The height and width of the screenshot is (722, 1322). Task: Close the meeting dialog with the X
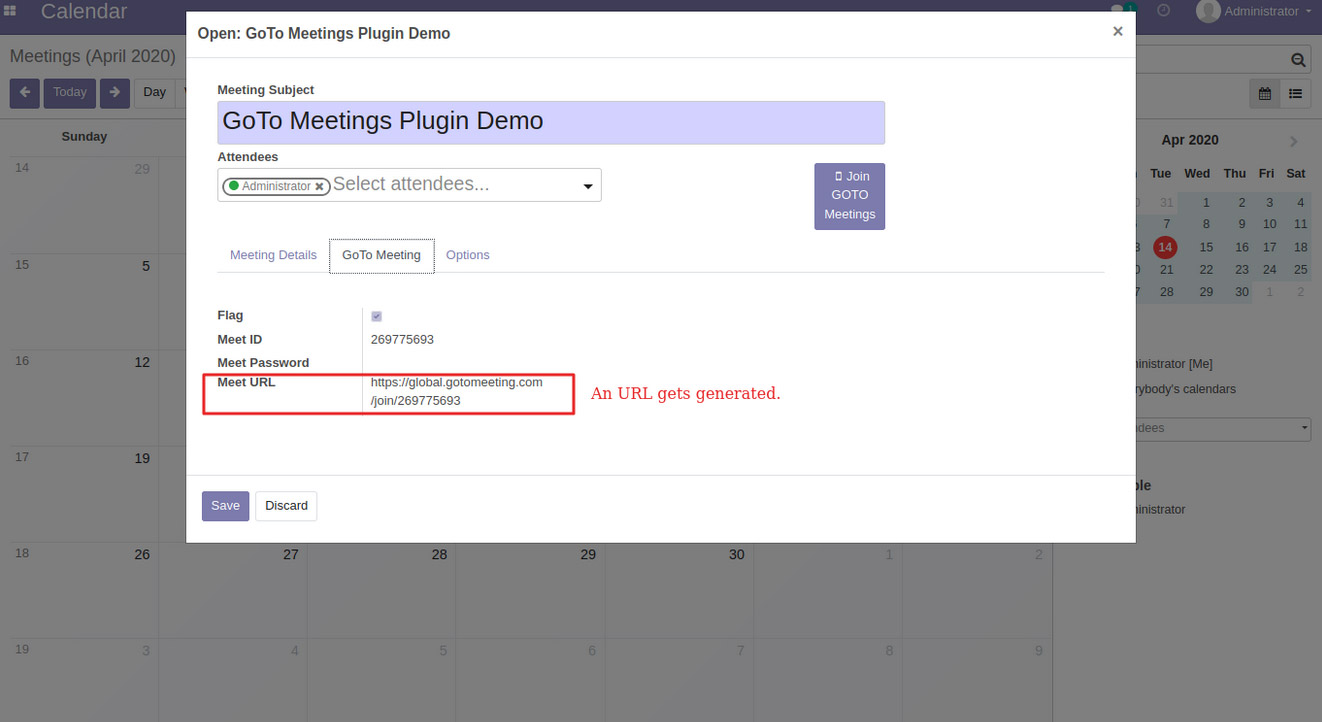tap(1117, 31)
